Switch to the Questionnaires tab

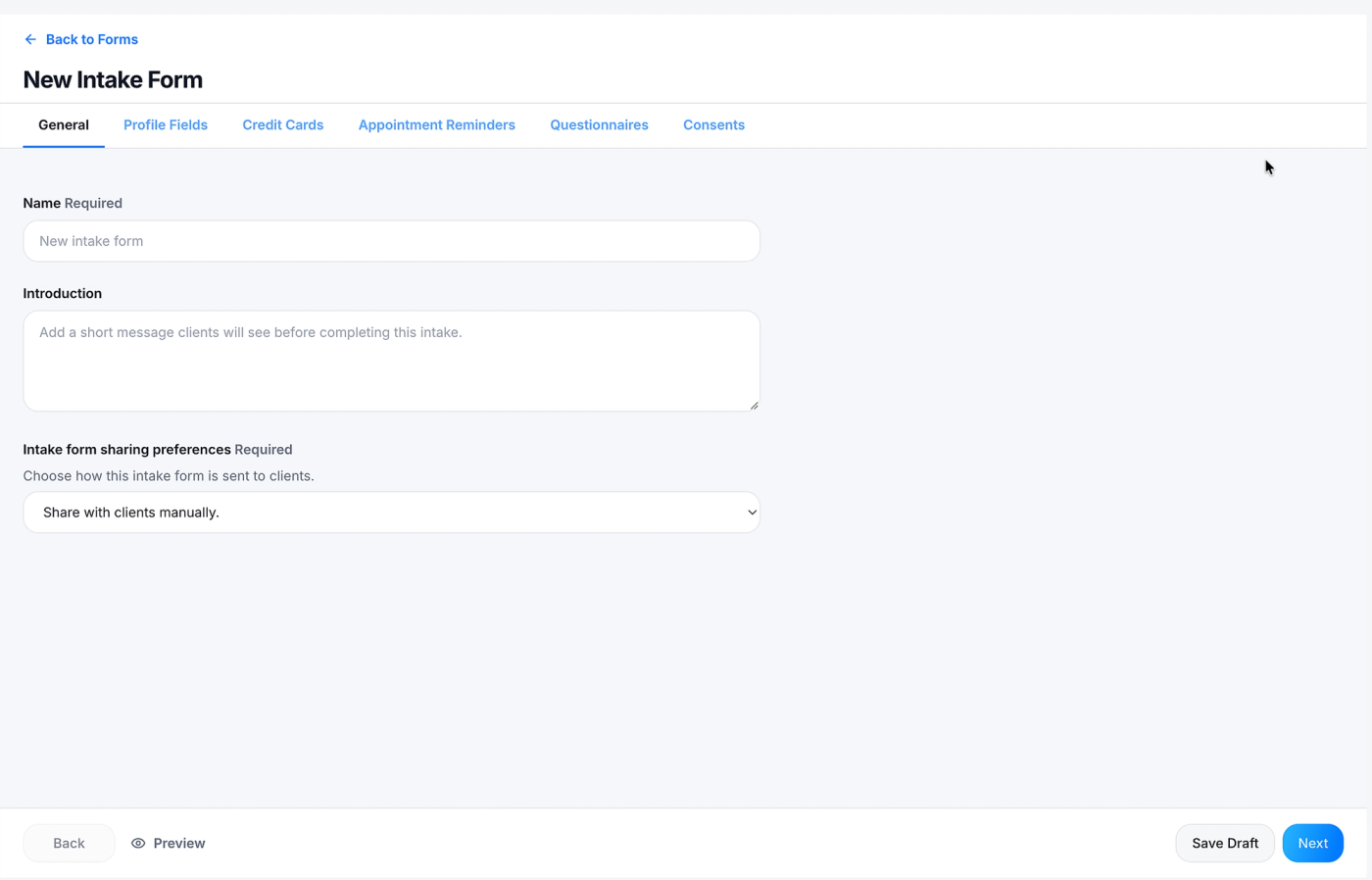pos(599,125)
